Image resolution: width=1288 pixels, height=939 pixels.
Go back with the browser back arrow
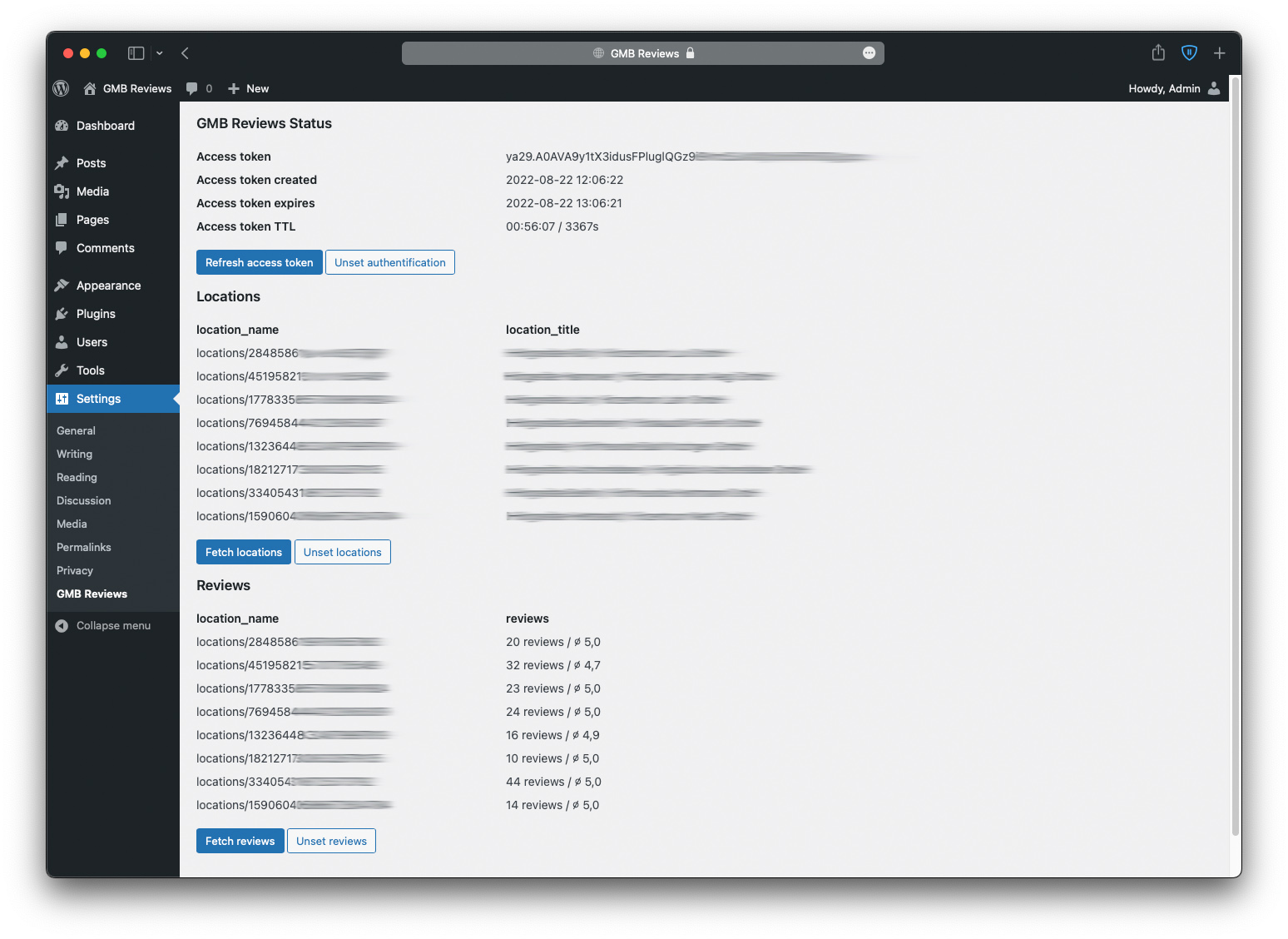(x=185, y=53)
